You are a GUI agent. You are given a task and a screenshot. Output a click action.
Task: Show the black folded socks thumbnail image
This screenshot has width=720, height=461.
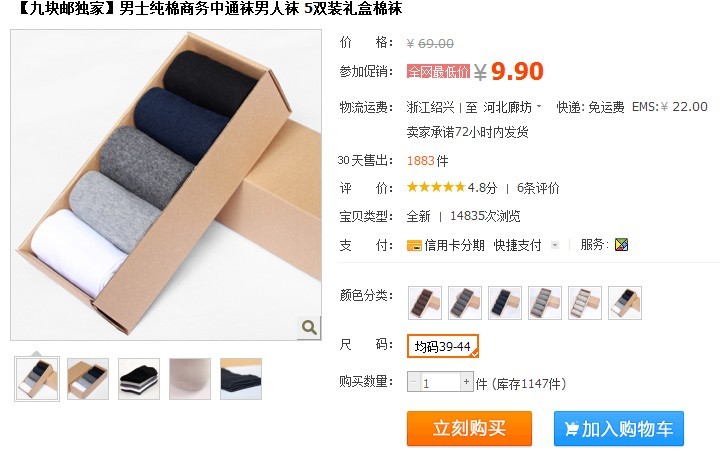point(139,379)
